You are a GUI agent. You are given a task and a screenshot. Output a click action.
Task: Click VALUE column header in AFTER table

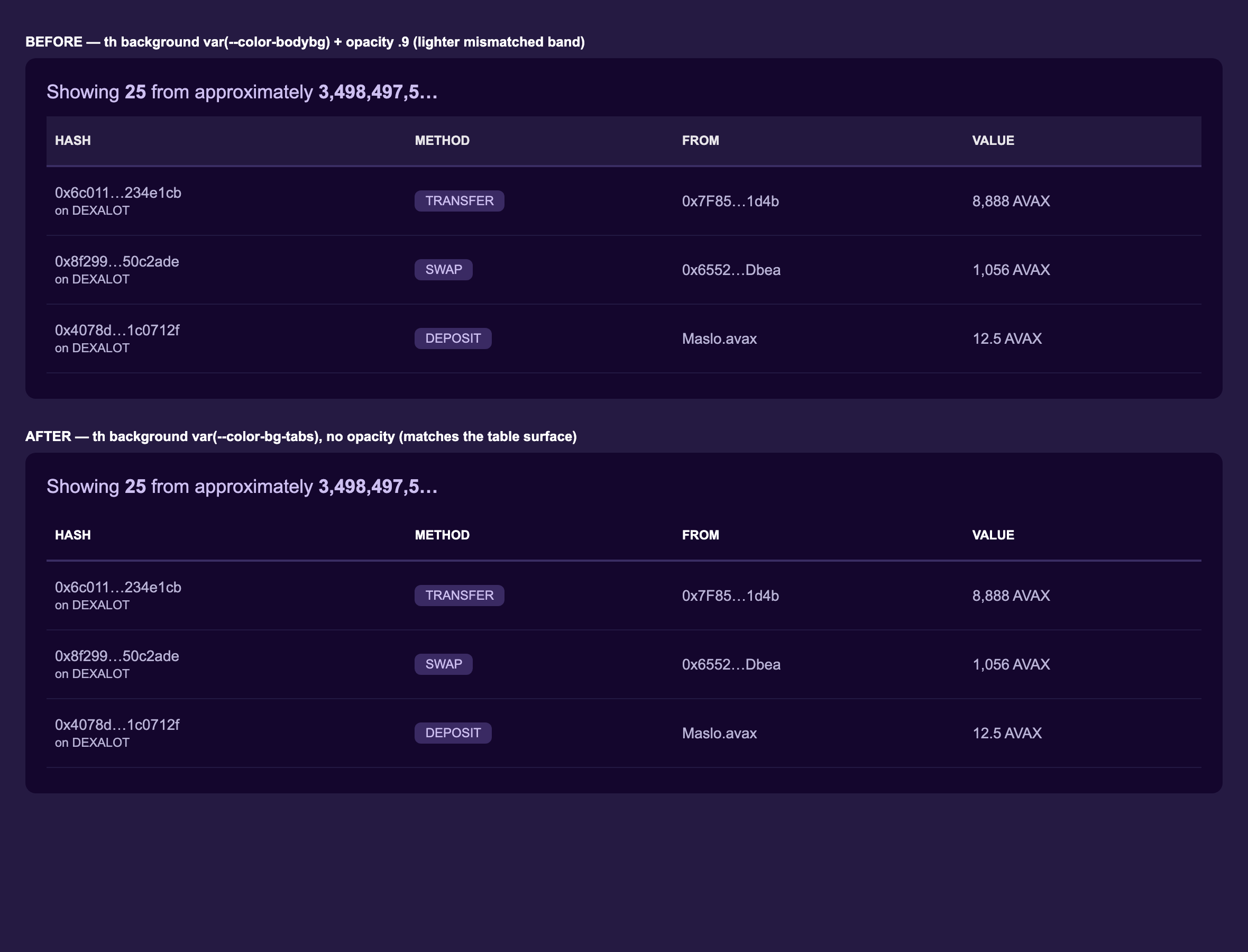993,535
